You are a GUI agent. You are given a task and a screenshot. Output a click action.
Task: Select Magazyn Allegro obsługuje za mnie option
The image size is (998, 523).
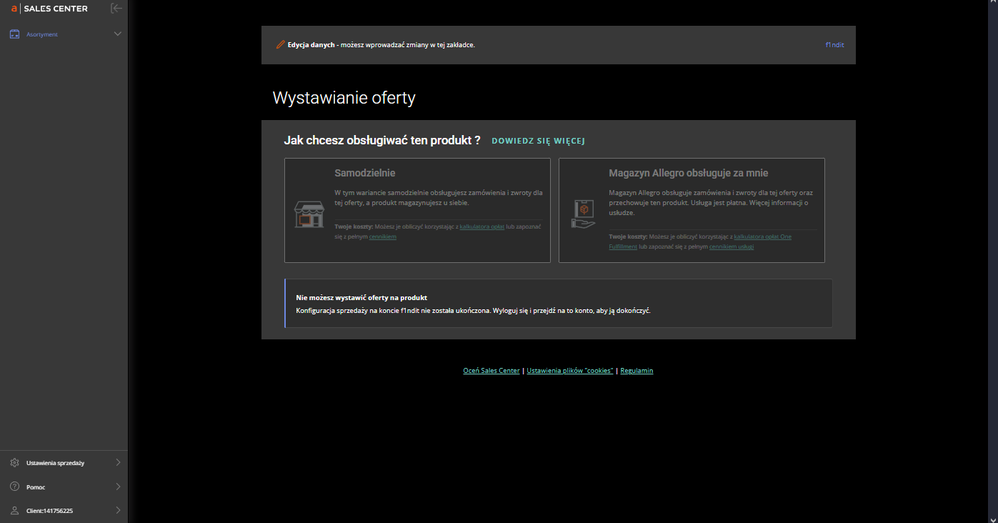coord(691,210)
